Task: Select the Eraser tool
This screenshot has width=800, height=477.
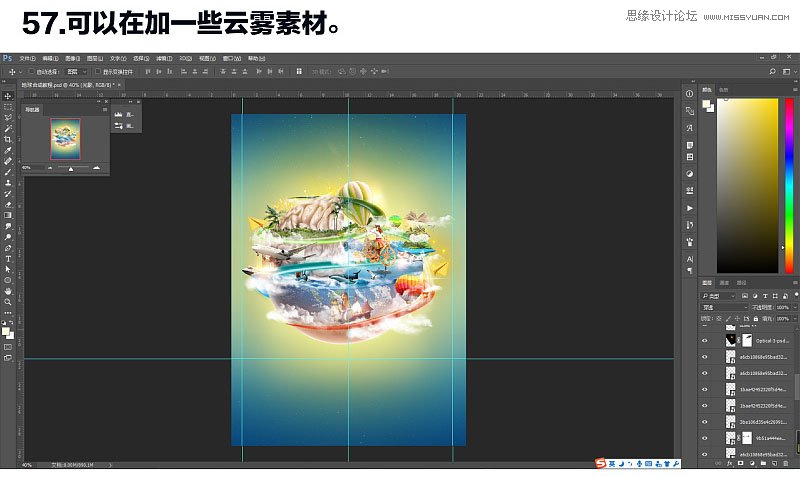Action: 8,205
